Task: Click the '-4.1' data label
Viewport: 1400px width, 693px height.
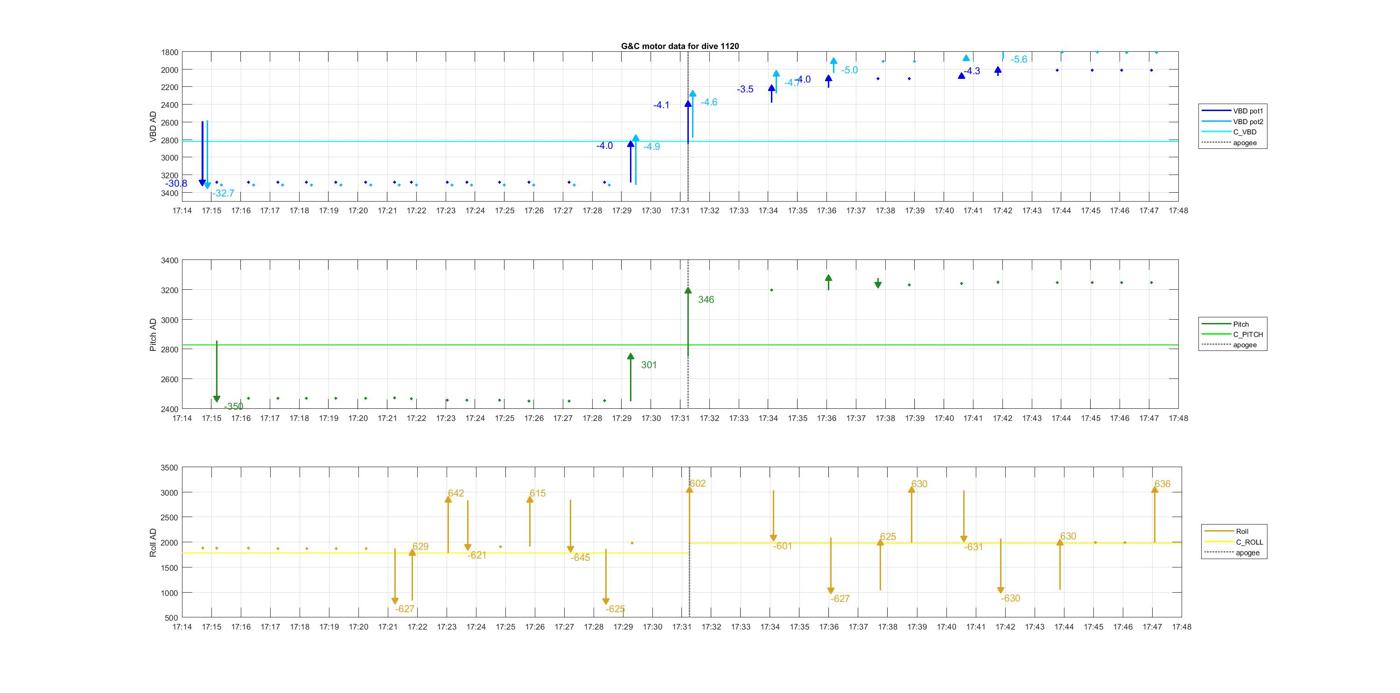Action: 662,105
